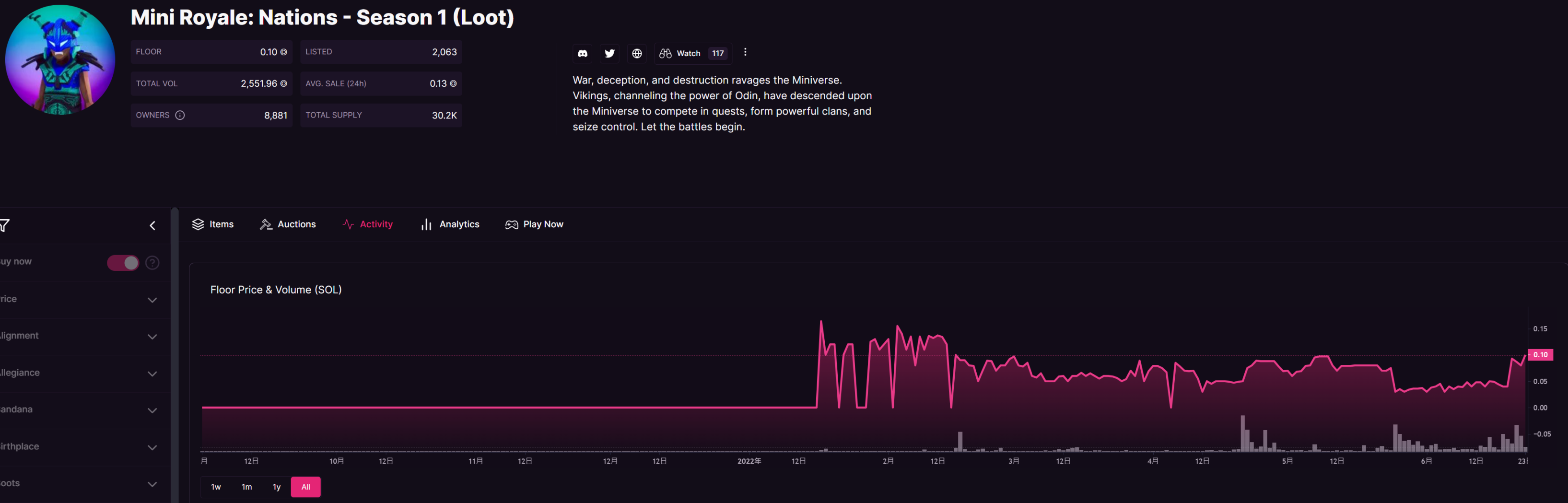This screenshot has width=1568, height=503.
Task: Expand the Price filter section
Action: (x=152, y=300)
